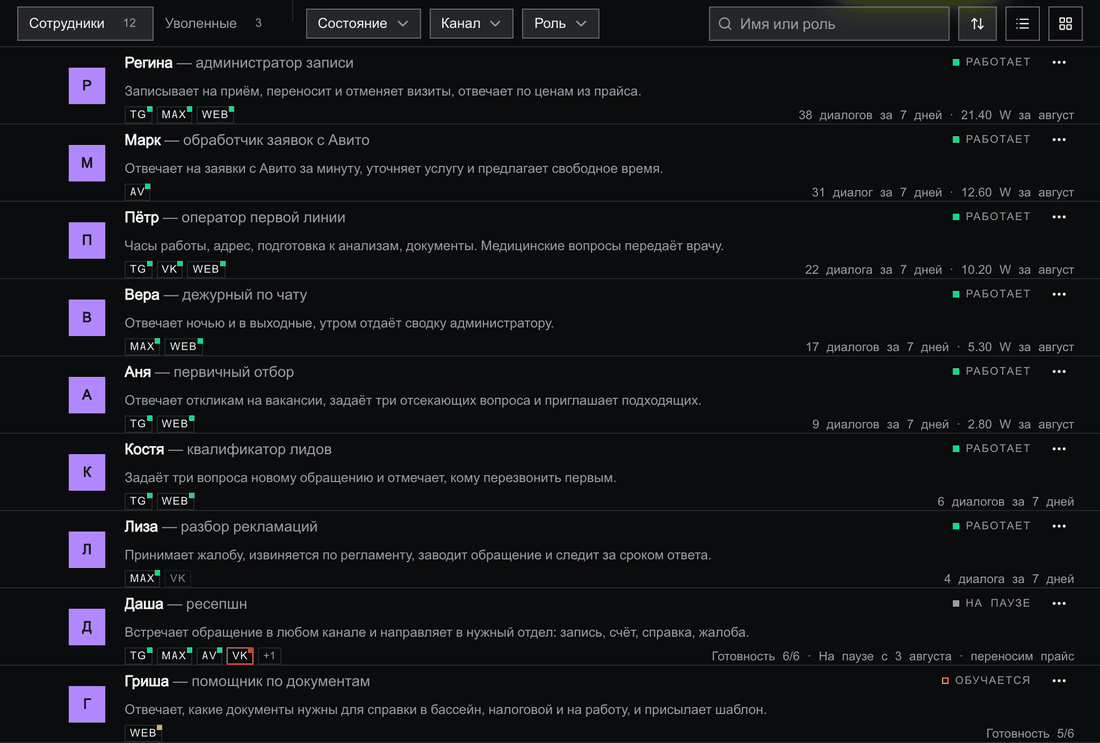Click the AV channel tag on Марк

coord(137,192)
